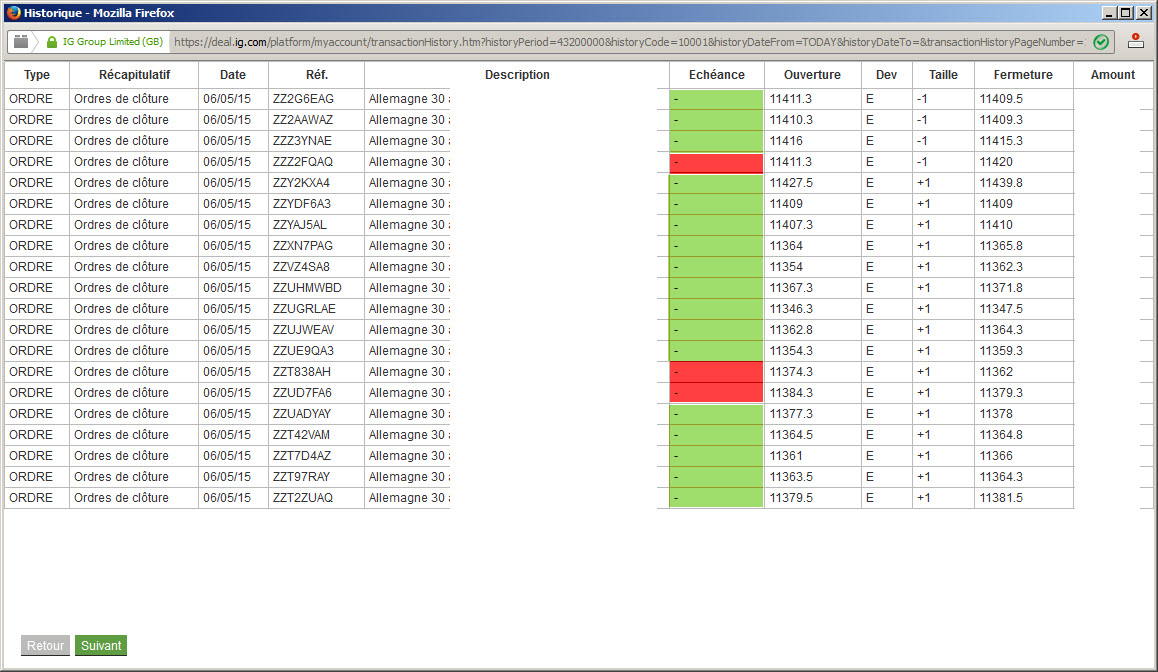Click the site identity panel icon
This screenshot has height=672, width=1158.
point(21,42)
